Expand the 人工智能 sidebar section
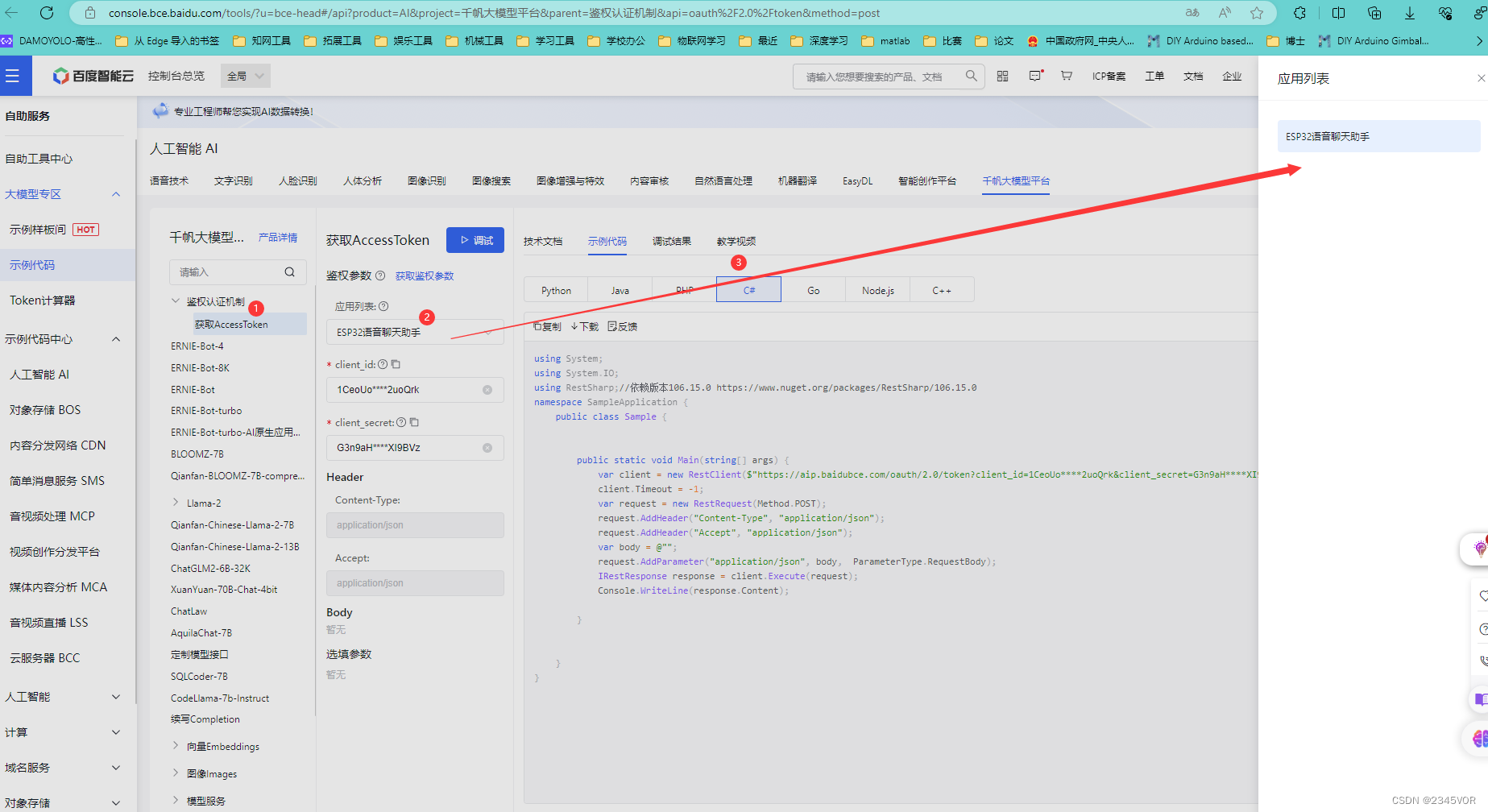This screenshot has width=1488, height=812. [x=116, y=697]
